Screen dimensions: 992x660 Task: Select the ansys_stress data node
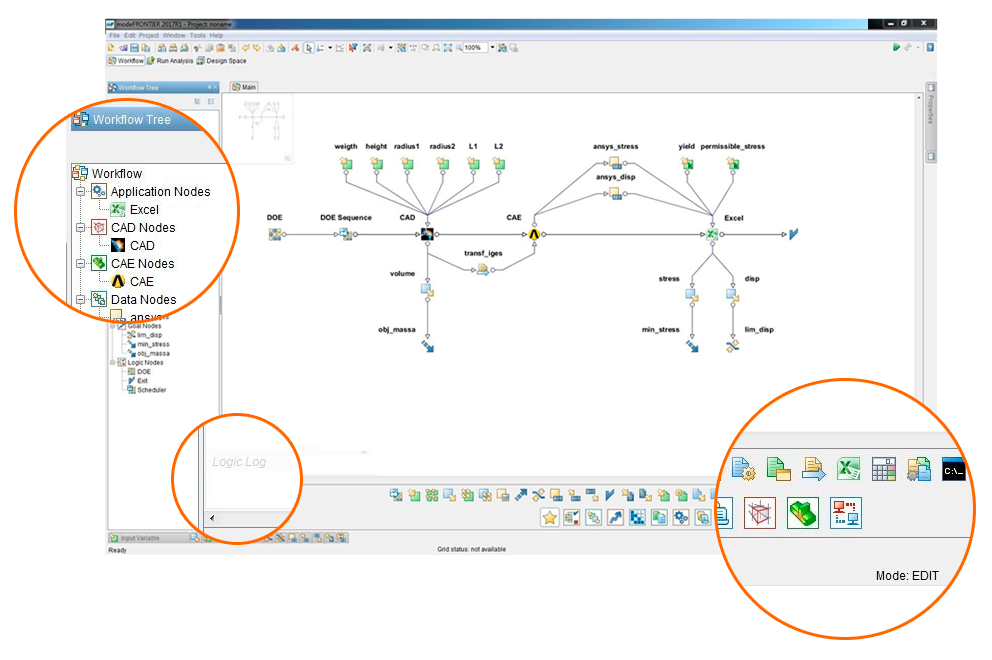tap(616, 163)
